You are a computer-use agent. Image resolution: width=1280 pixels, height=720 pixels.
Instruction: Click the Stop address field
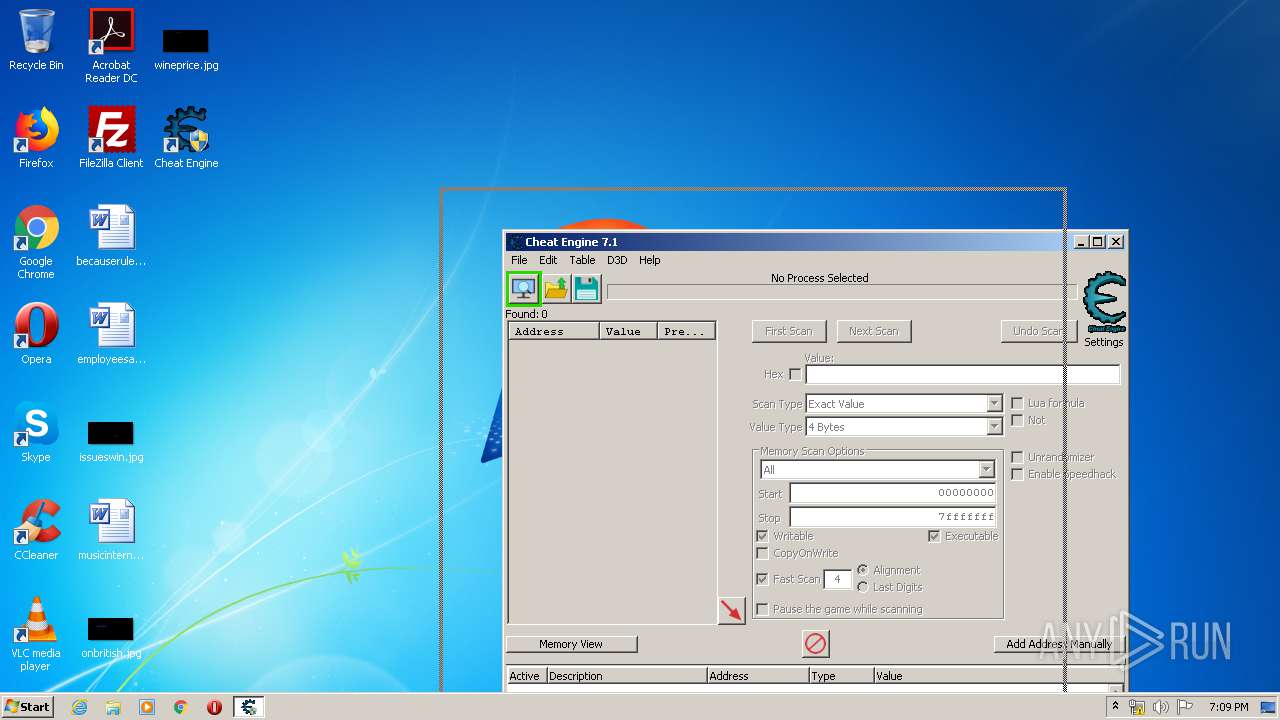coord(893,517)
